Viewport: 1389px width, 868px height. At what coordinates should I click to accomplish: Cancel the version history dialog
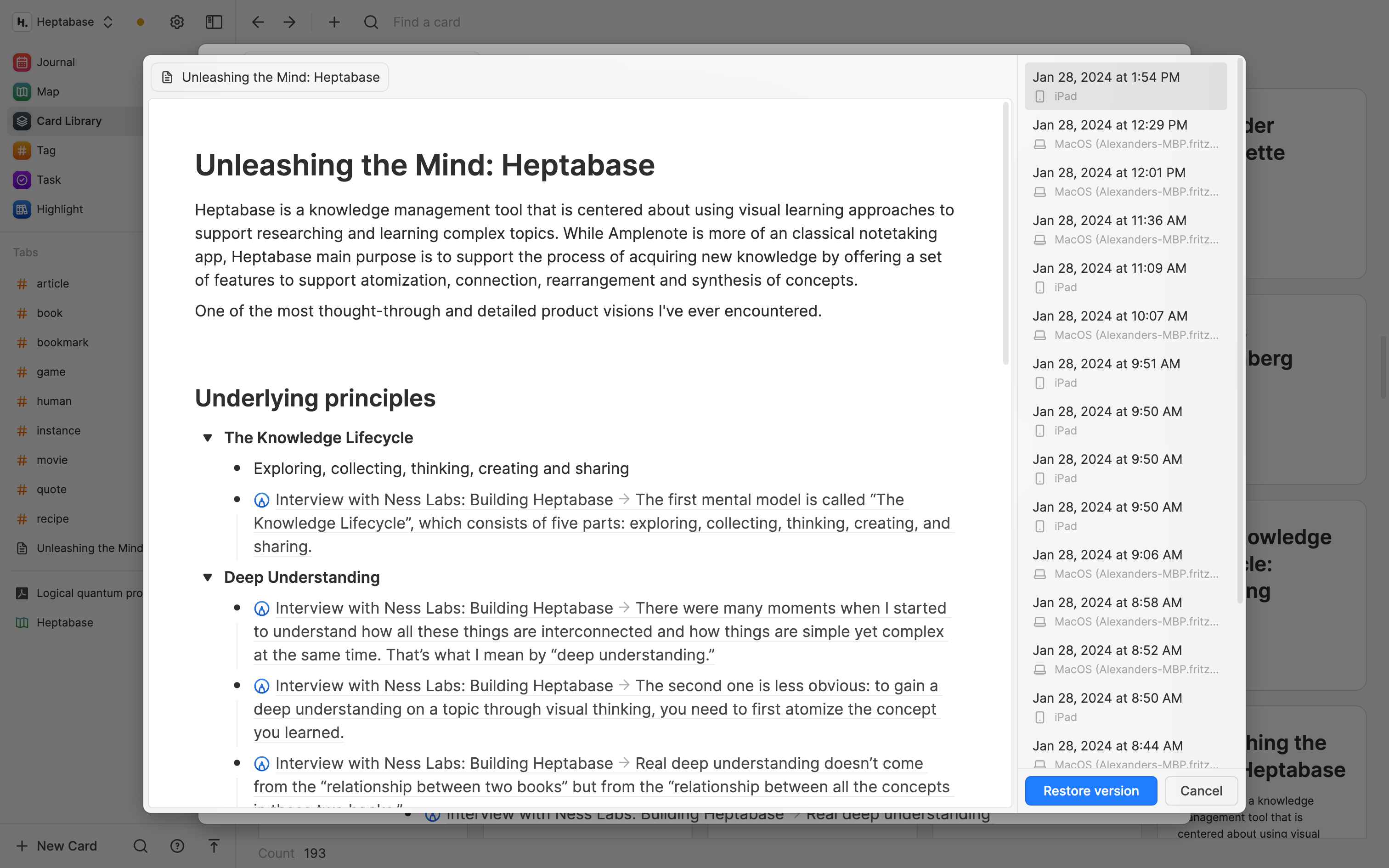tap(1201, 790)
